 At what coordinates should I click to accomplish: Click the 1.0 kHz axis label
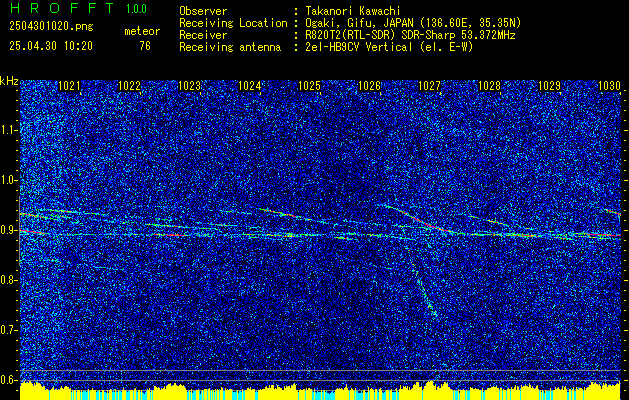point(8,180)
